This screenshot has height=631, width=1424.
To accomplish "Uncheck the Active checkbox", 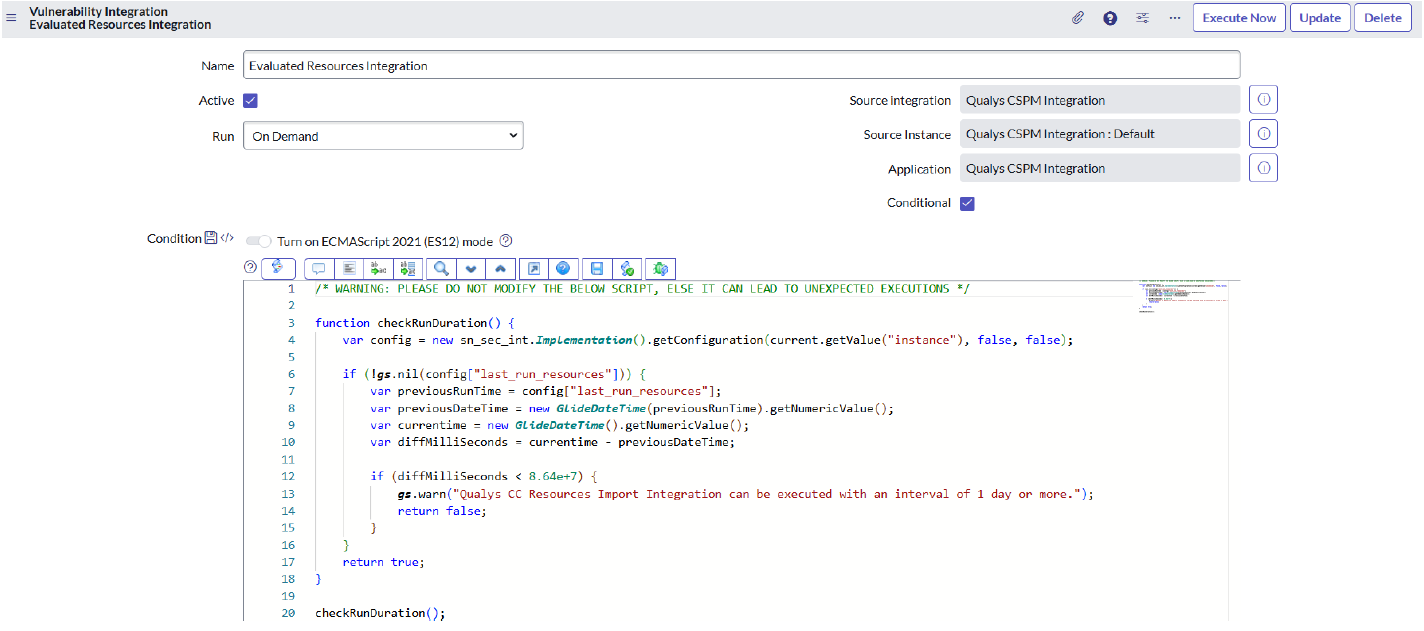I will (250, 101).
